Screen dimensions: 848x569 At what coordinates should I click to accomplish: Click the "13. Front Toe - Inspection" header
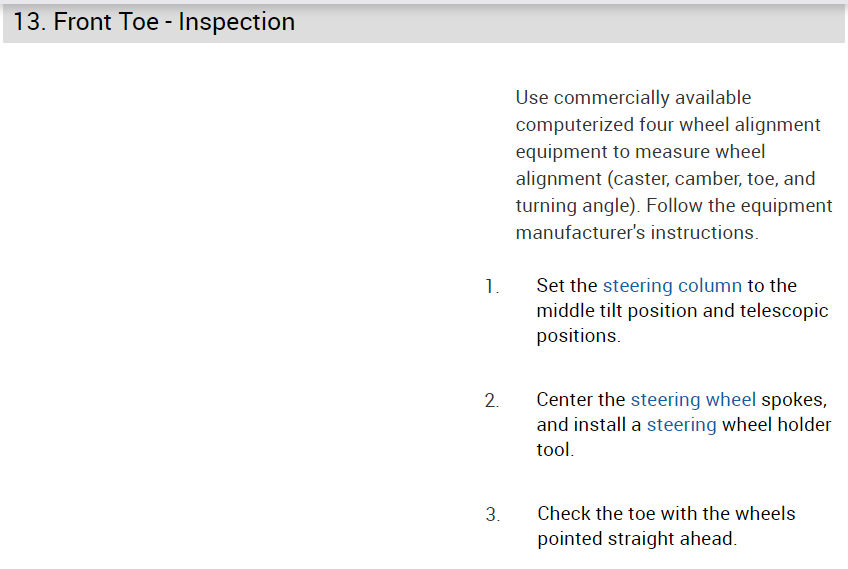point(154,22)
